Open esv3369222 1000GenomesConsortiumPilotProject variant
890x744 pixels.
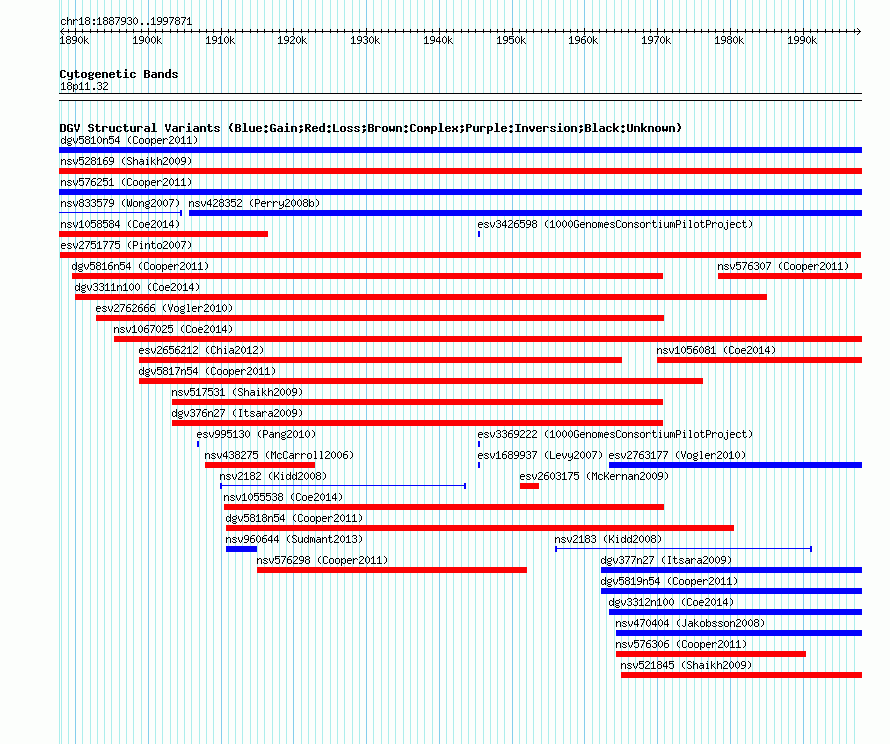[x=615, y=434]
